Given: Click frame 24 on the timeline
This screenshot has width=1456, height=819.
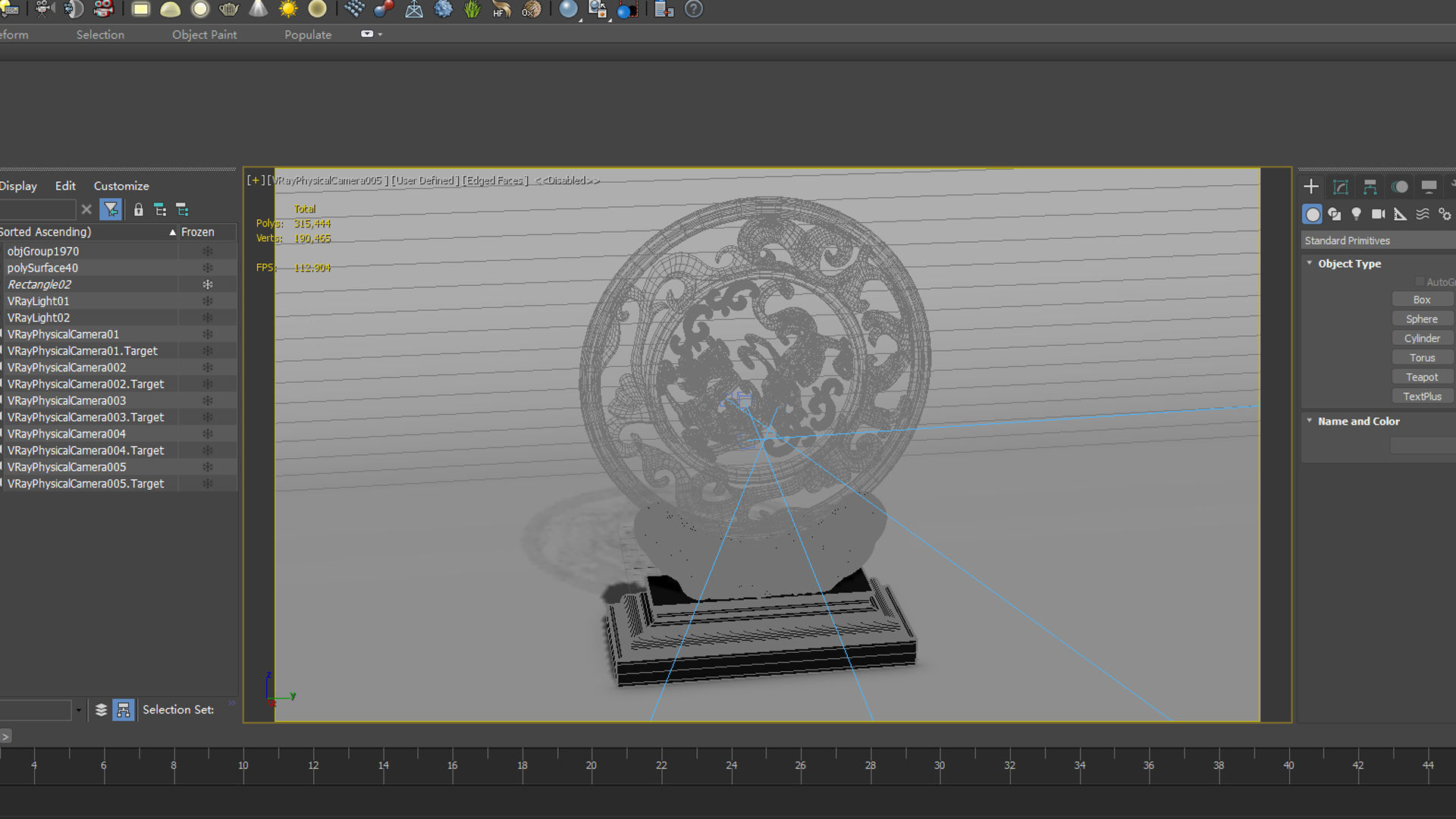Looking at the screenshot, I should (731, 765).
